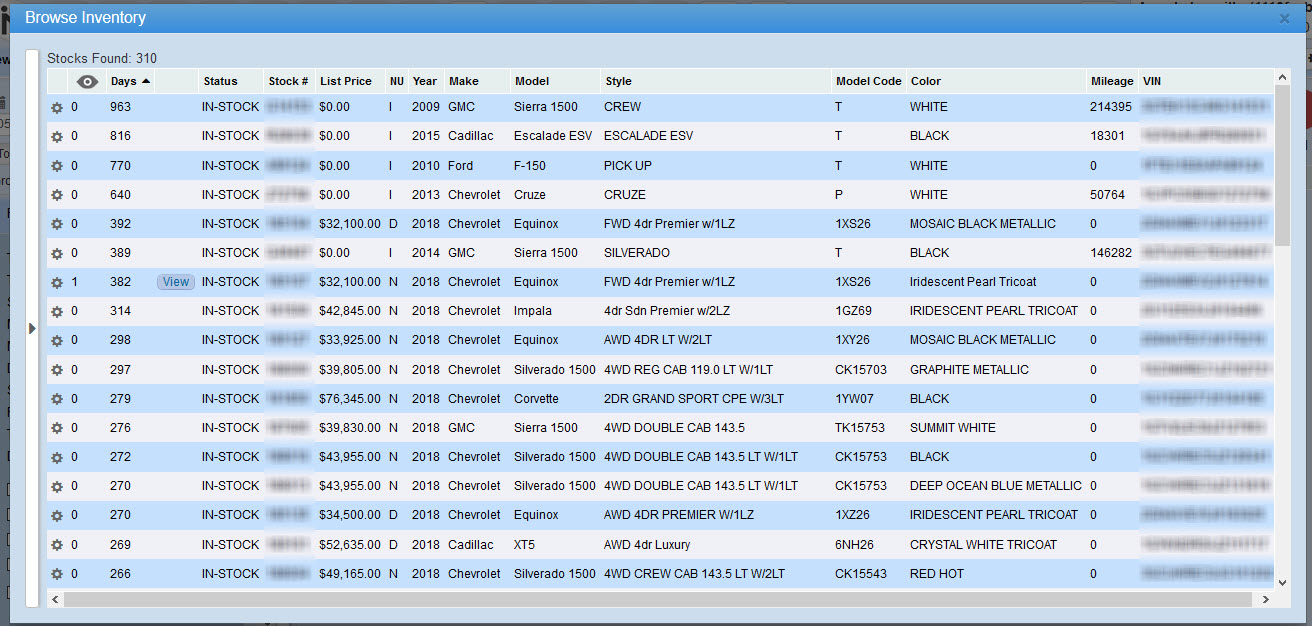
Task: Close the Browse Inventory dialog
Action: pyautogui.click(x=1284, y=18)
